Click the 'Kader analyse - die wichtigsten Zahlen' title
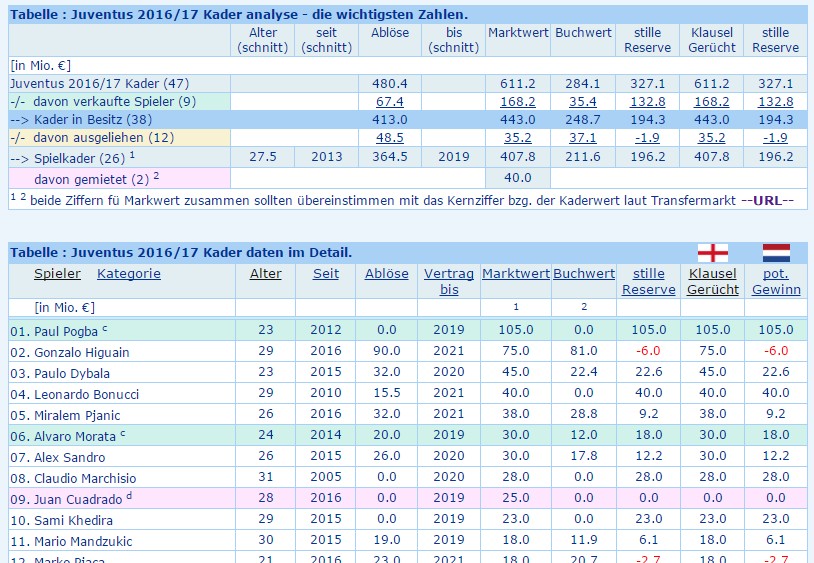The image size is (814, 563). 335,15
